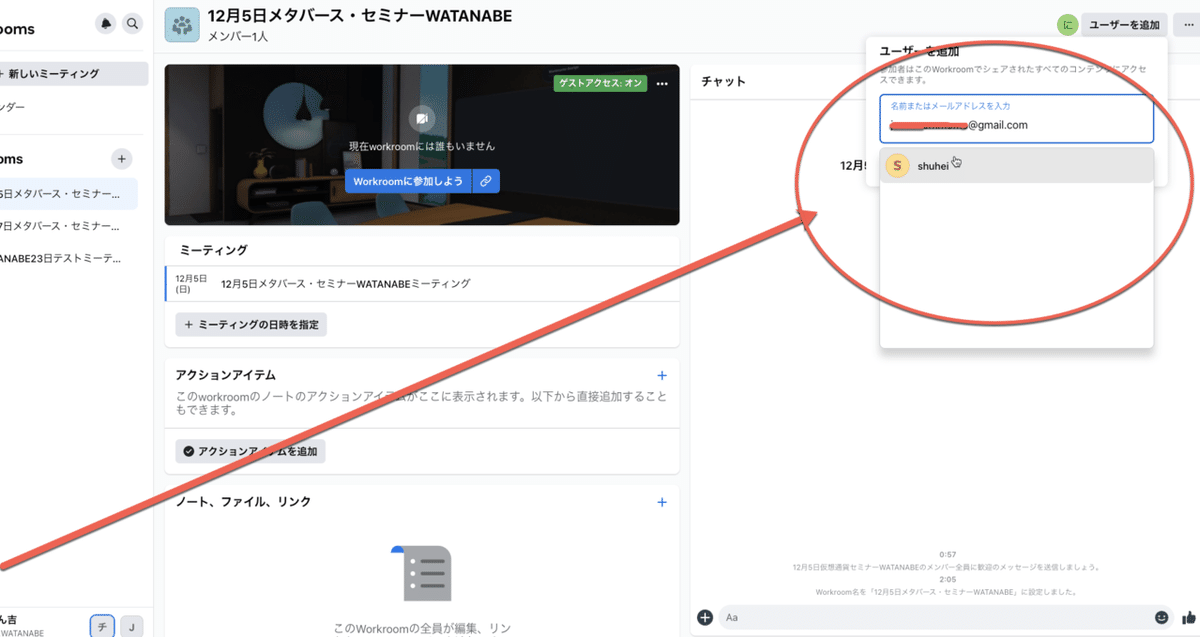This screenshot has height=637, width=1200.
Task: Click the workroom group avatar icon
Action: (181, 25)
